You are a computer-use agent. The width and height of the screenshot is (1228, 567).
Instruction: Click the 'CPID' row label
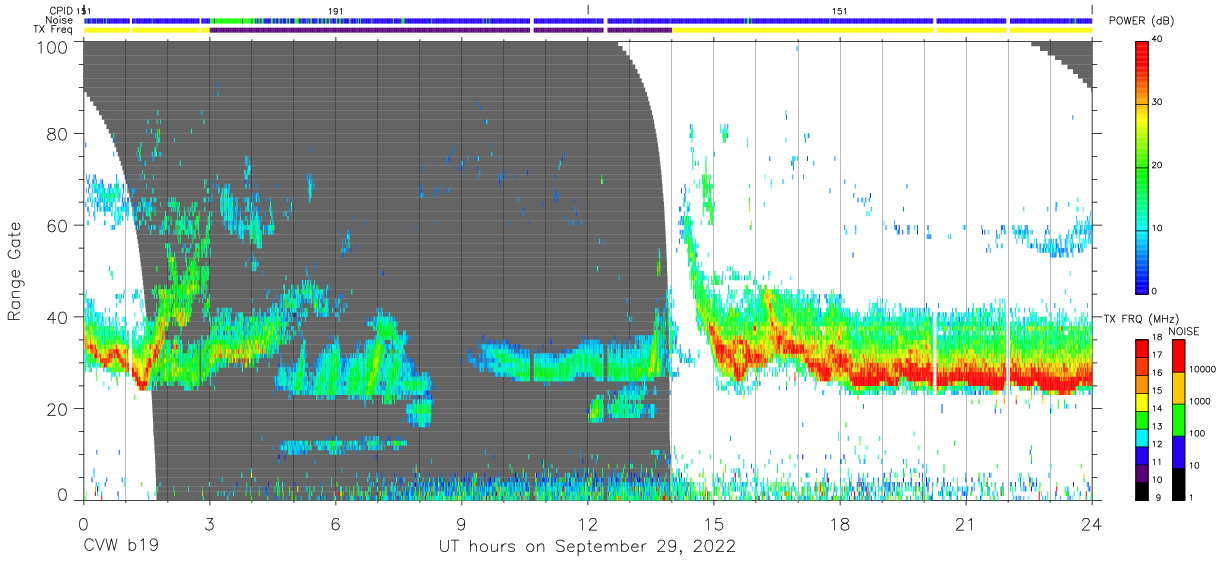tap(61, 10)
